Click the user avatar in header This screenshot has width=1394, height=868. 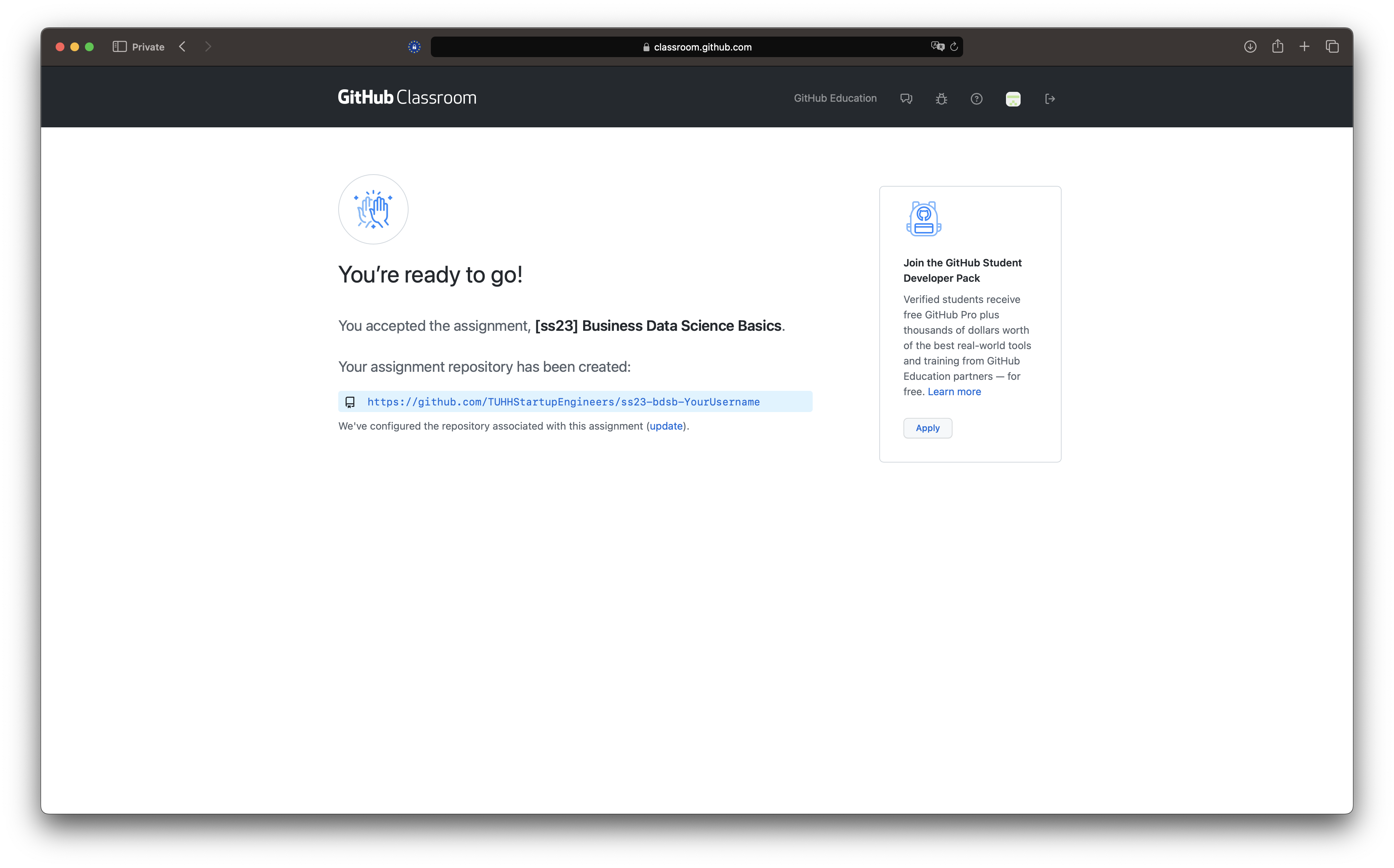1013,99
